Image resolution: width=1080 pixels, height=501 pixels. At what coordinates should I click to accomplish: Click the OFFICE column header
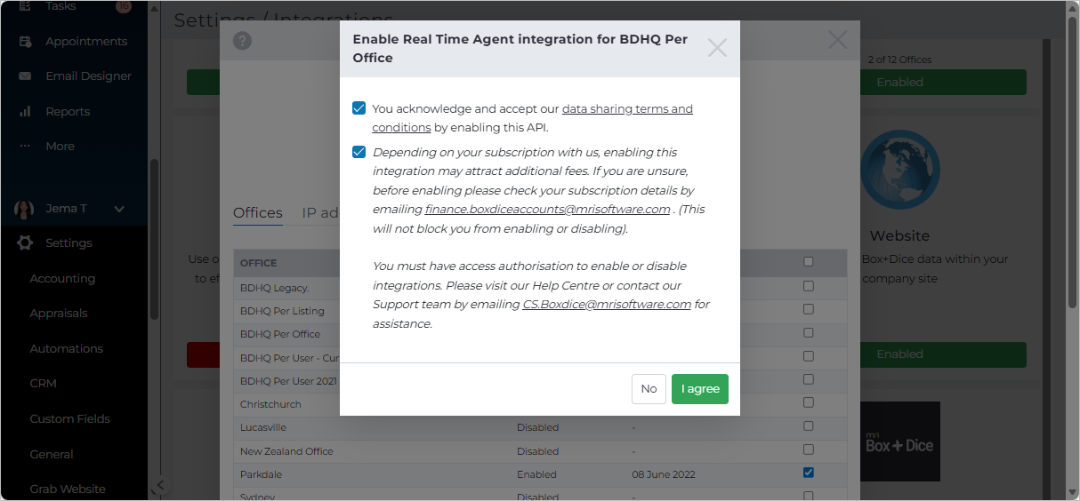pos(258,263)
